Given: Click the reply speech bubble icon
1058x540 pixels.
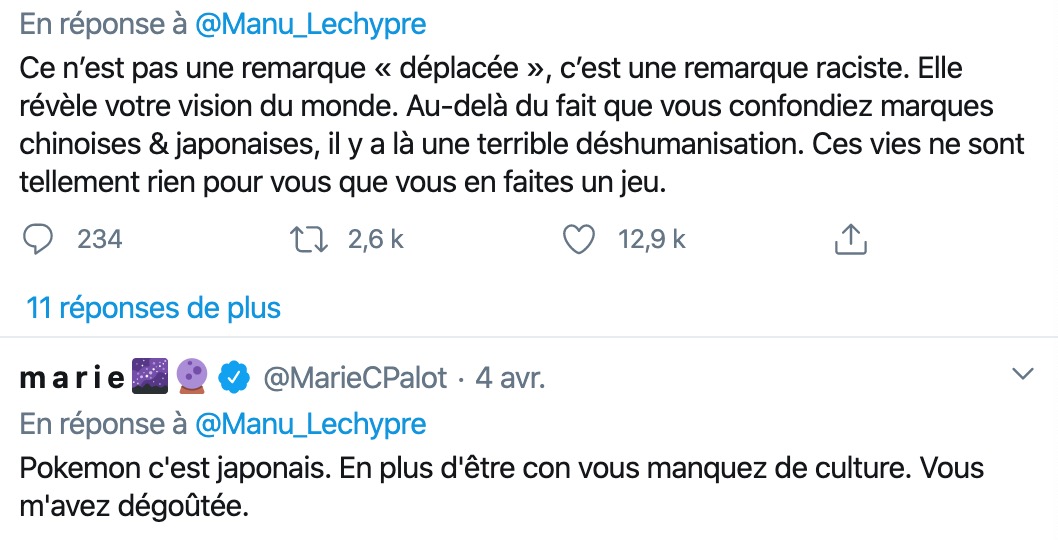Looking at the screenshot, I should coord(39,239).
